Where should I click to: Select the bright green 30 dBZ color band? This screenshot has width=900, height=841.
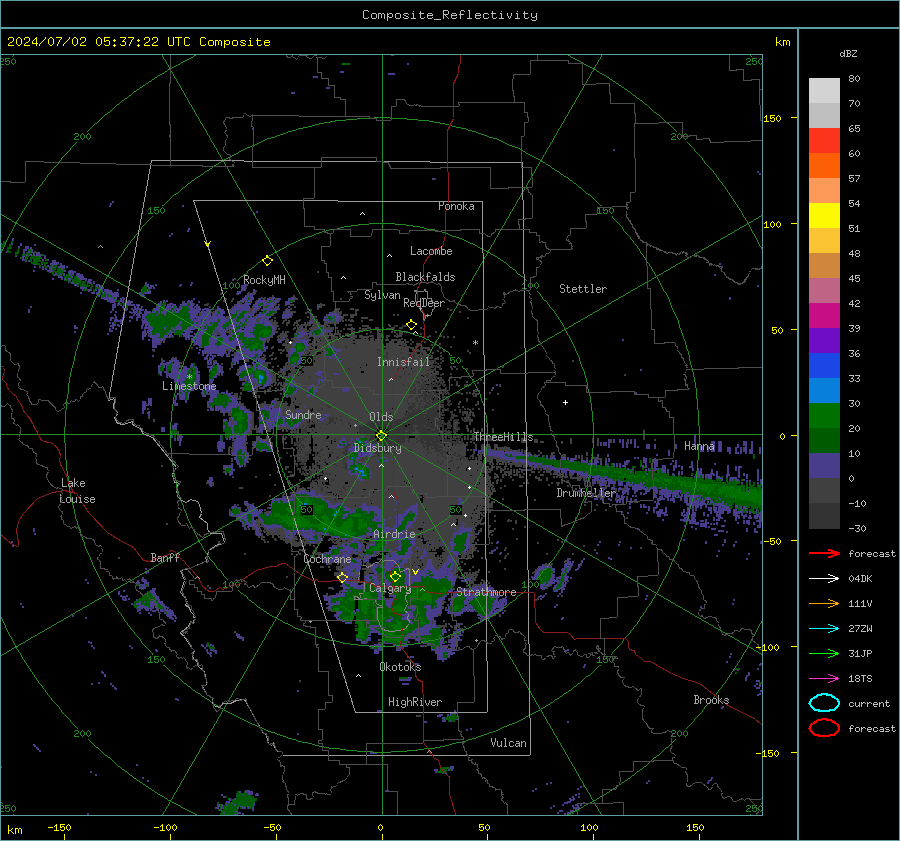(x=824, y=416)
